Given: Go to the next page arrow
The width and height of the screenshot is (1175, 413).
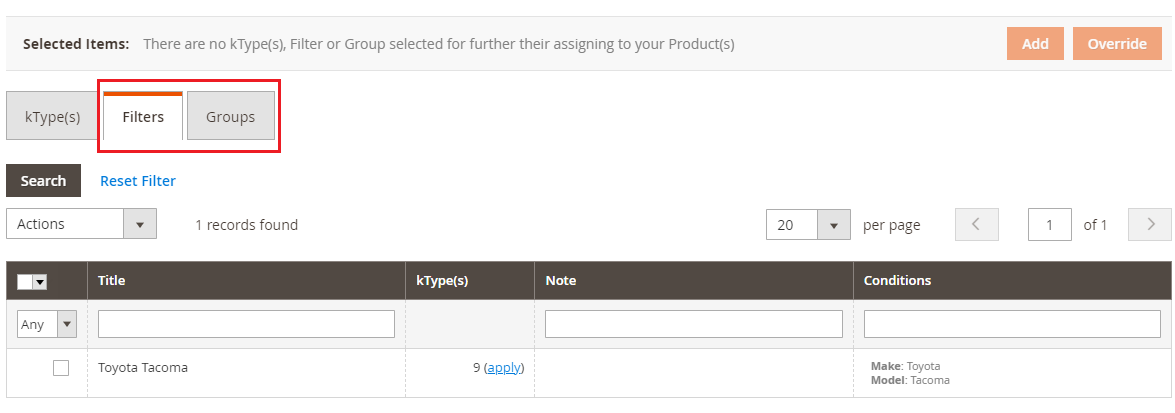Looking at the screenshot, I should [x=1150, y=225].
